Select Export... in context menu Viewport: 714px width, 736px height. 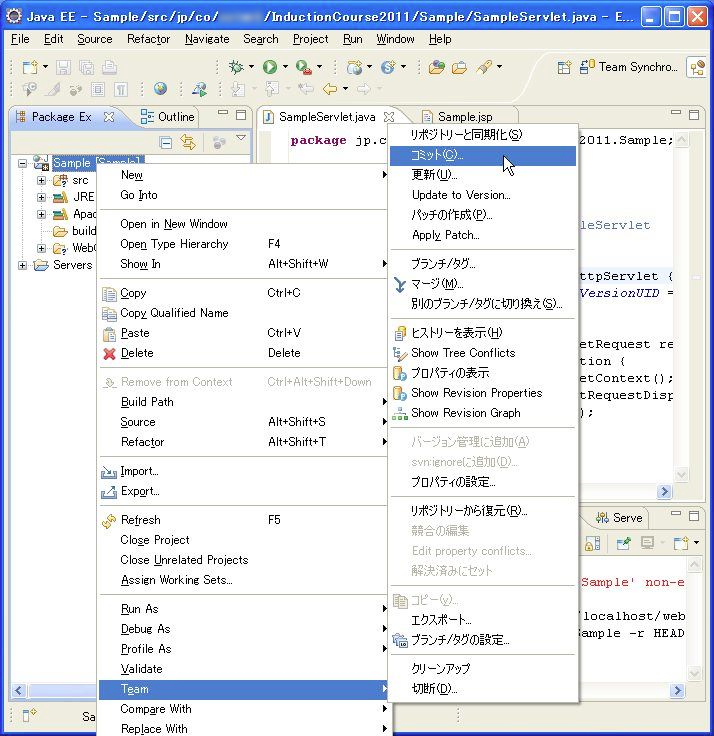tap(244, 491)
